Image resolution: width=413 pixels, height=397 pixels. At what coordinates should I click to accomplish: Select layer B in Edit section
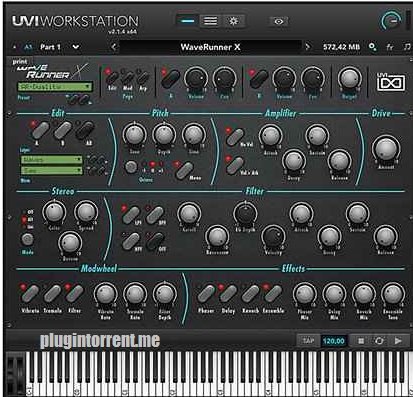coord(63,130)
